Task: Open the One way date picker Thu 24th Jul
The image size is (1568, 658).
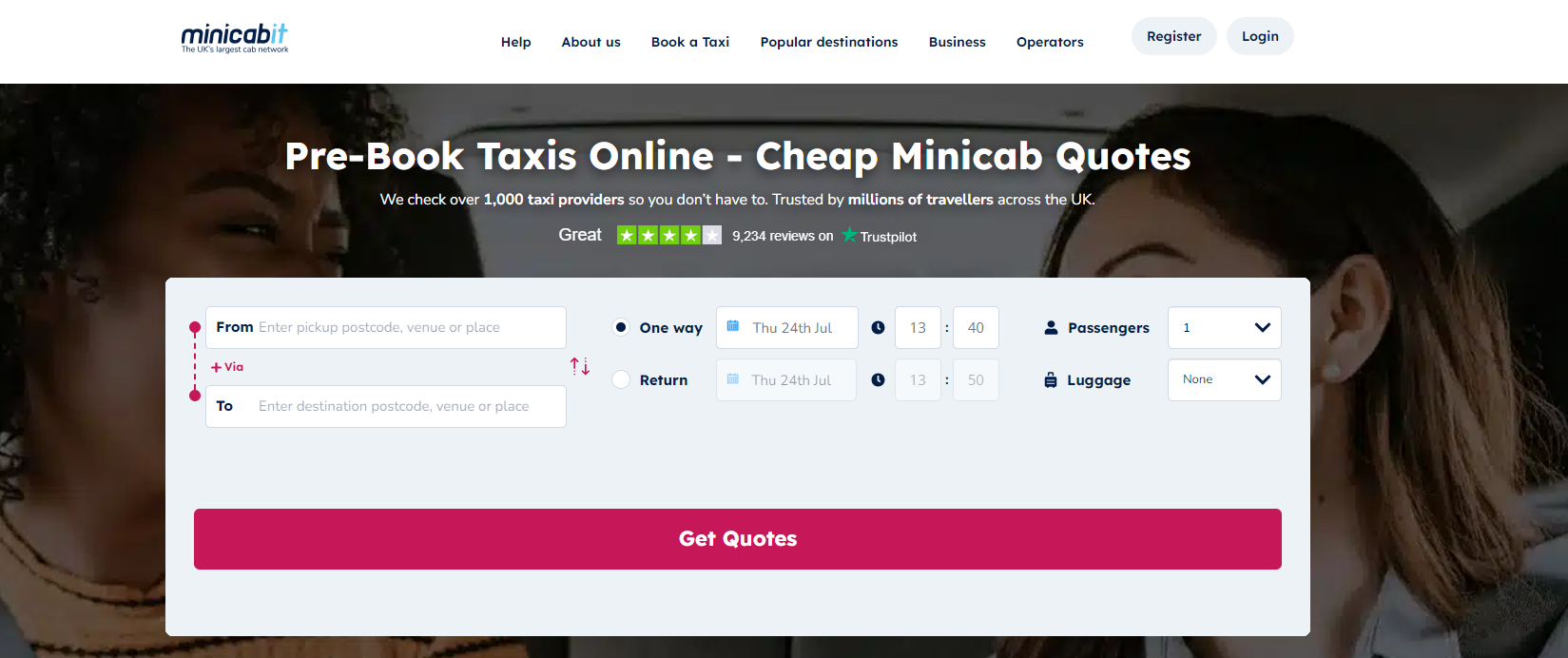Action: tap(787, 327)
